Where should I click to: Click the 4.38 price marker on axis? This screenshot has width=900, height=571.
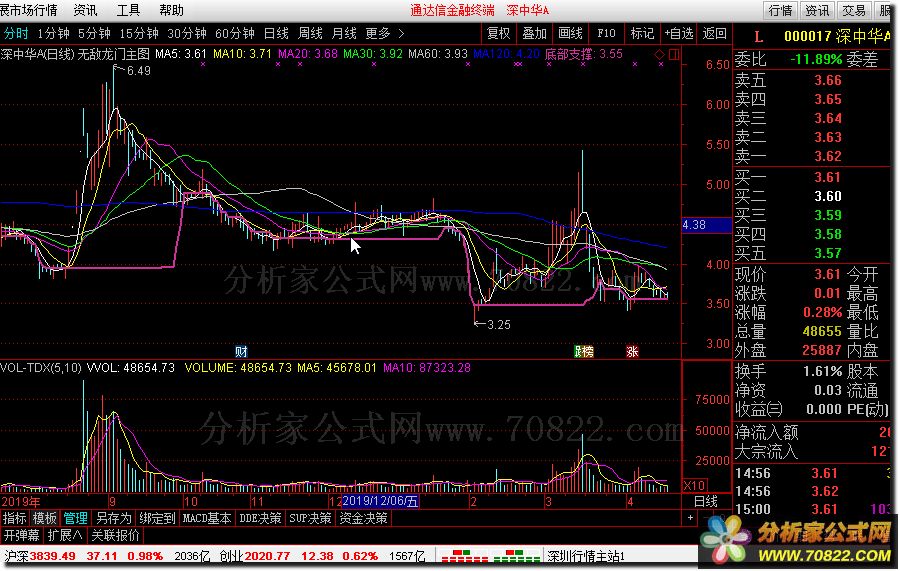click(x=707, y=225)
